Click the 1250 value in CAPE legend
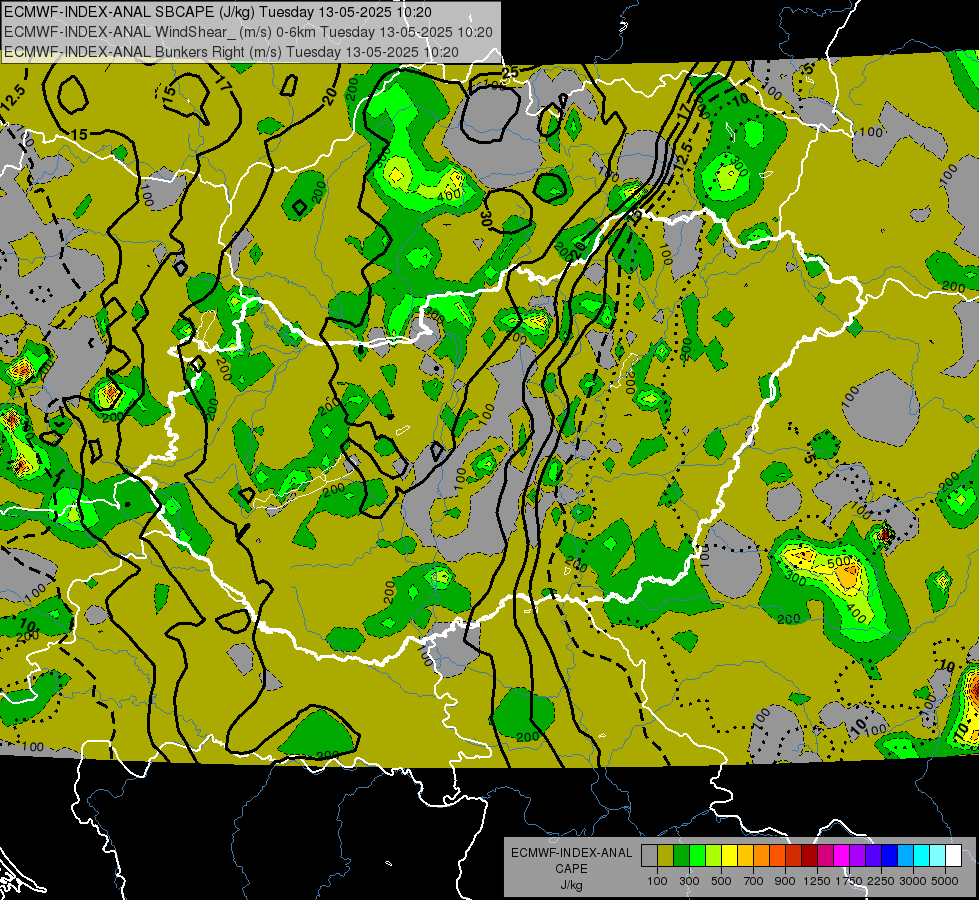Screen dimensions: 979x900 [x=817, y=881]
